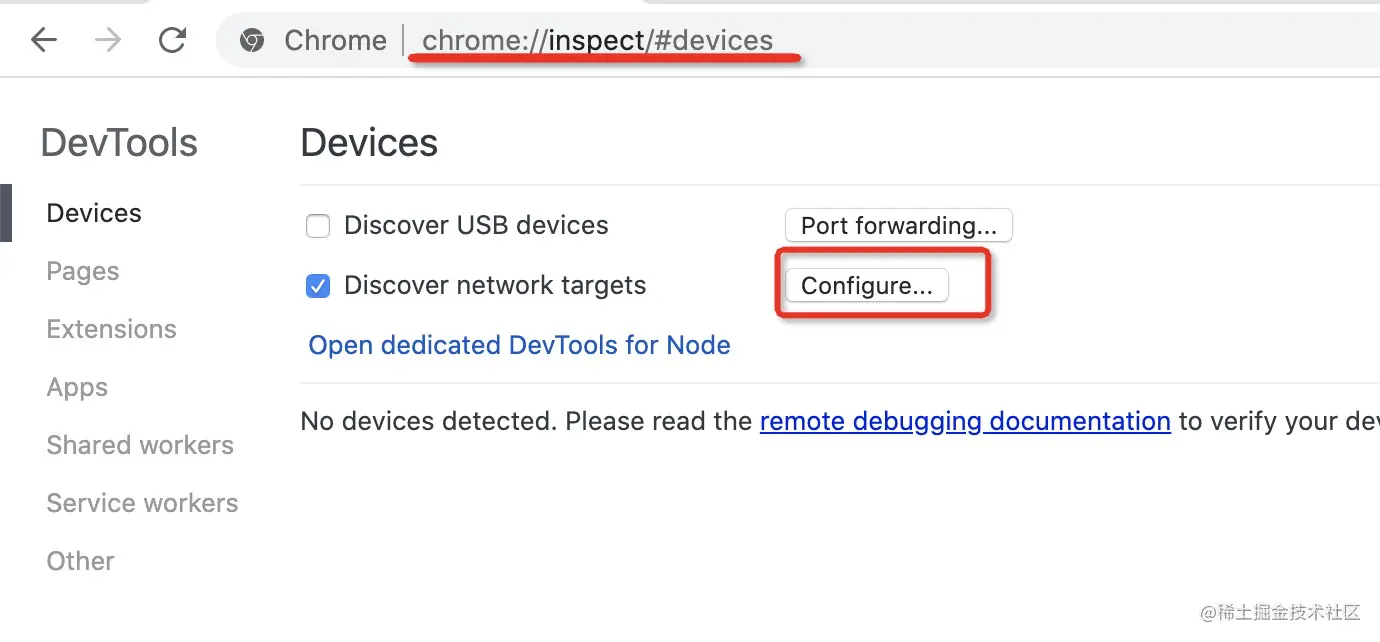
Task: View the Service workers section
Action: click(x=142, y=503)
